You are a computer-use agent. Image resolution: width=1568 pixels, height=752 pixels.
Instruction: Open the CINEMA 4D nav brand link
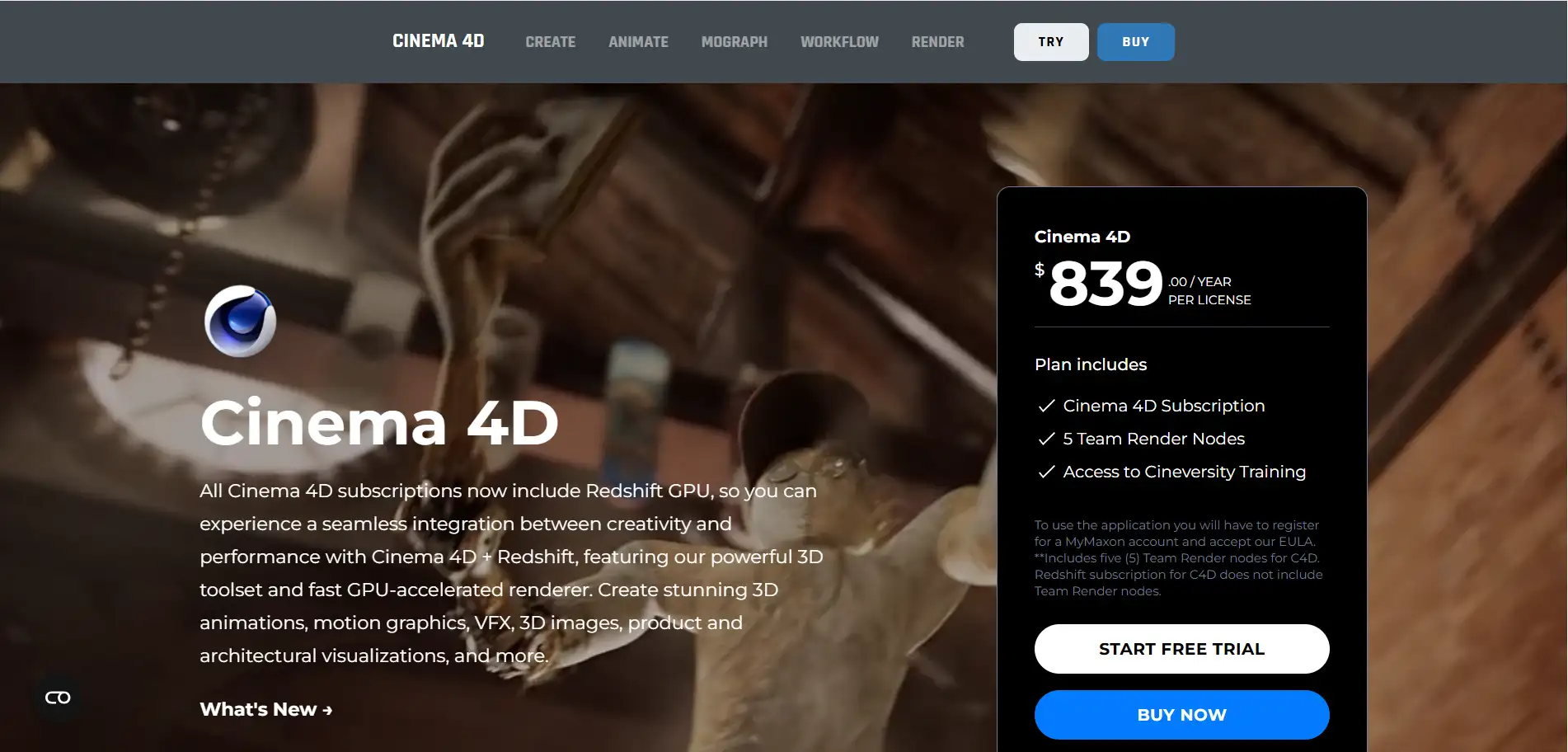(439, 41)
